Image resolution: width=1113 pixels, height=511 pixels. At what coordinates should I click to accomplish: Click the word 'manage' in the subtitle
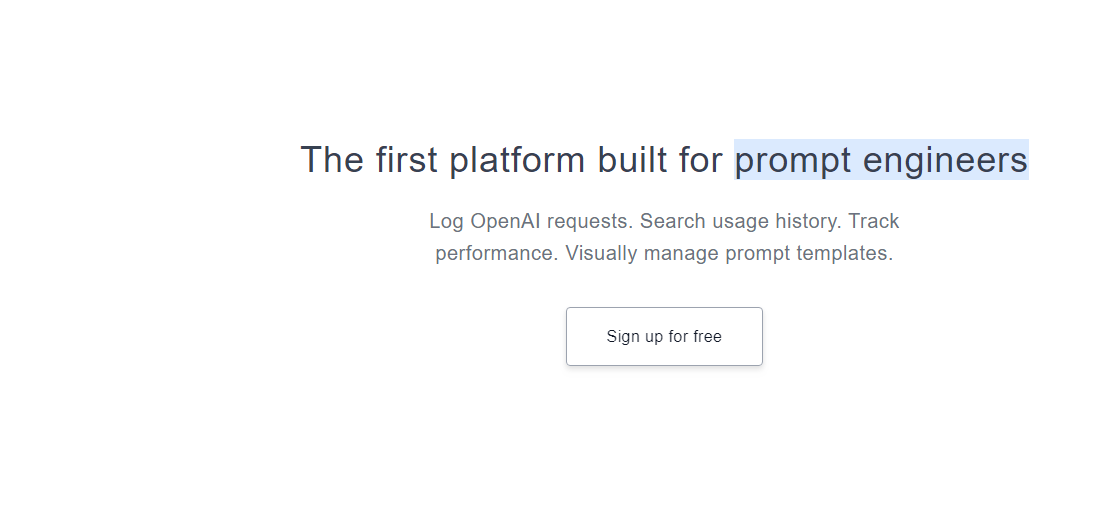coord(681,254)
